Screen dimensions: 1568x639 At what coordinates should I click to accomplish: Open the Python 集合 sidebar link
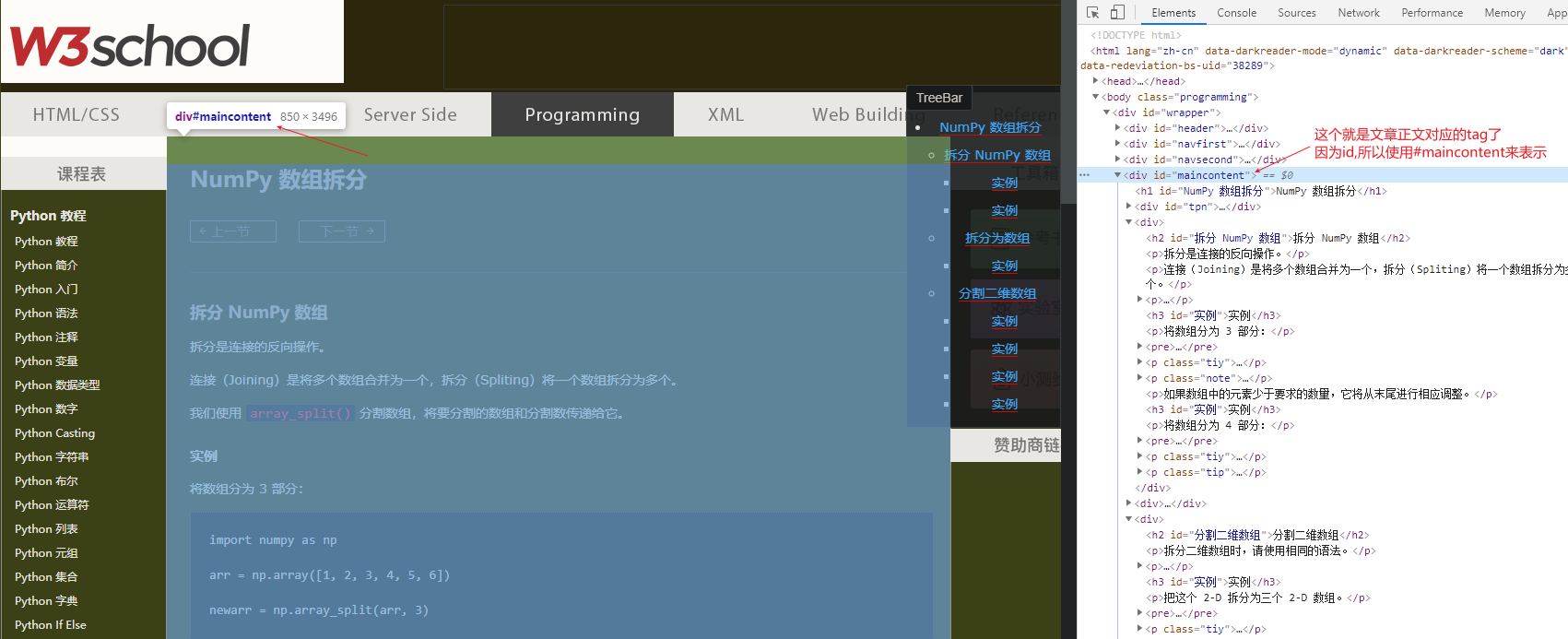(x=46, y=577)
